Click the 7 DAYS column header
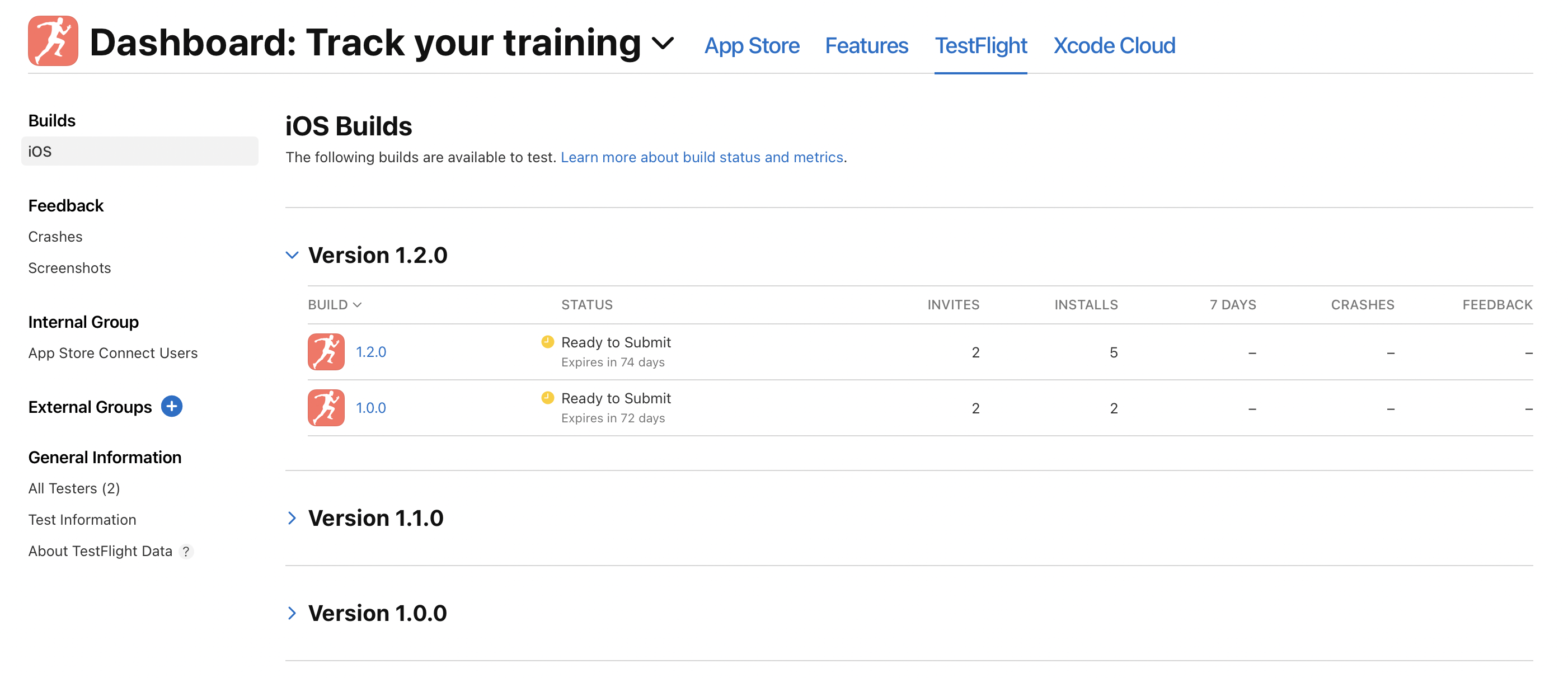 (1233, 304)
